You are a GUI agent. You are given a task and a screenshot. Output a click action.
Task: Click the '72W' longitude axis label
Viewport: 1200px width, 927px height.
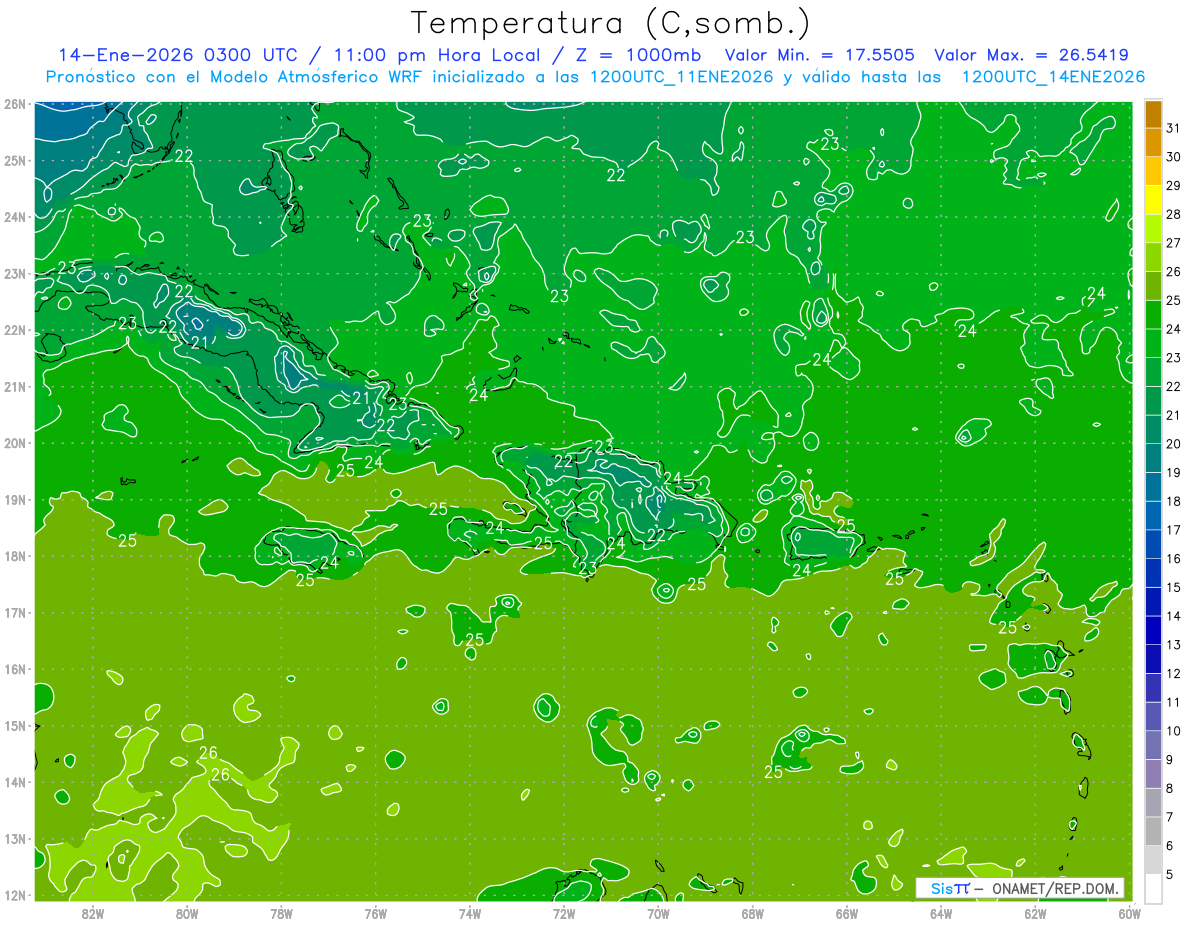pyautogui.click(x=564, y=912)
